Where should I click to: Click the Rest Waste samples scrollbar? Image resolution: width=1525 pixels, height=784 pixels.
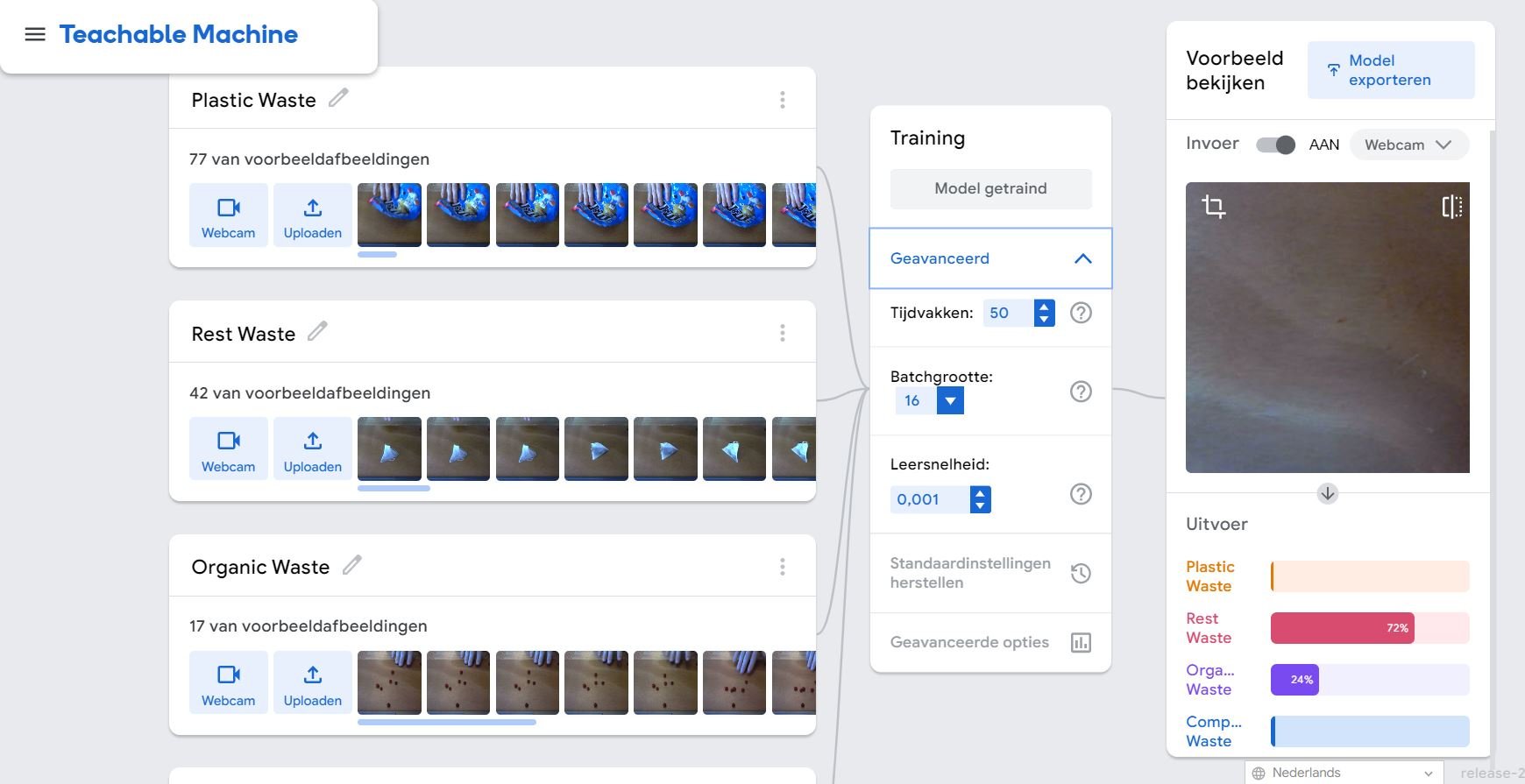coord(394,489)
